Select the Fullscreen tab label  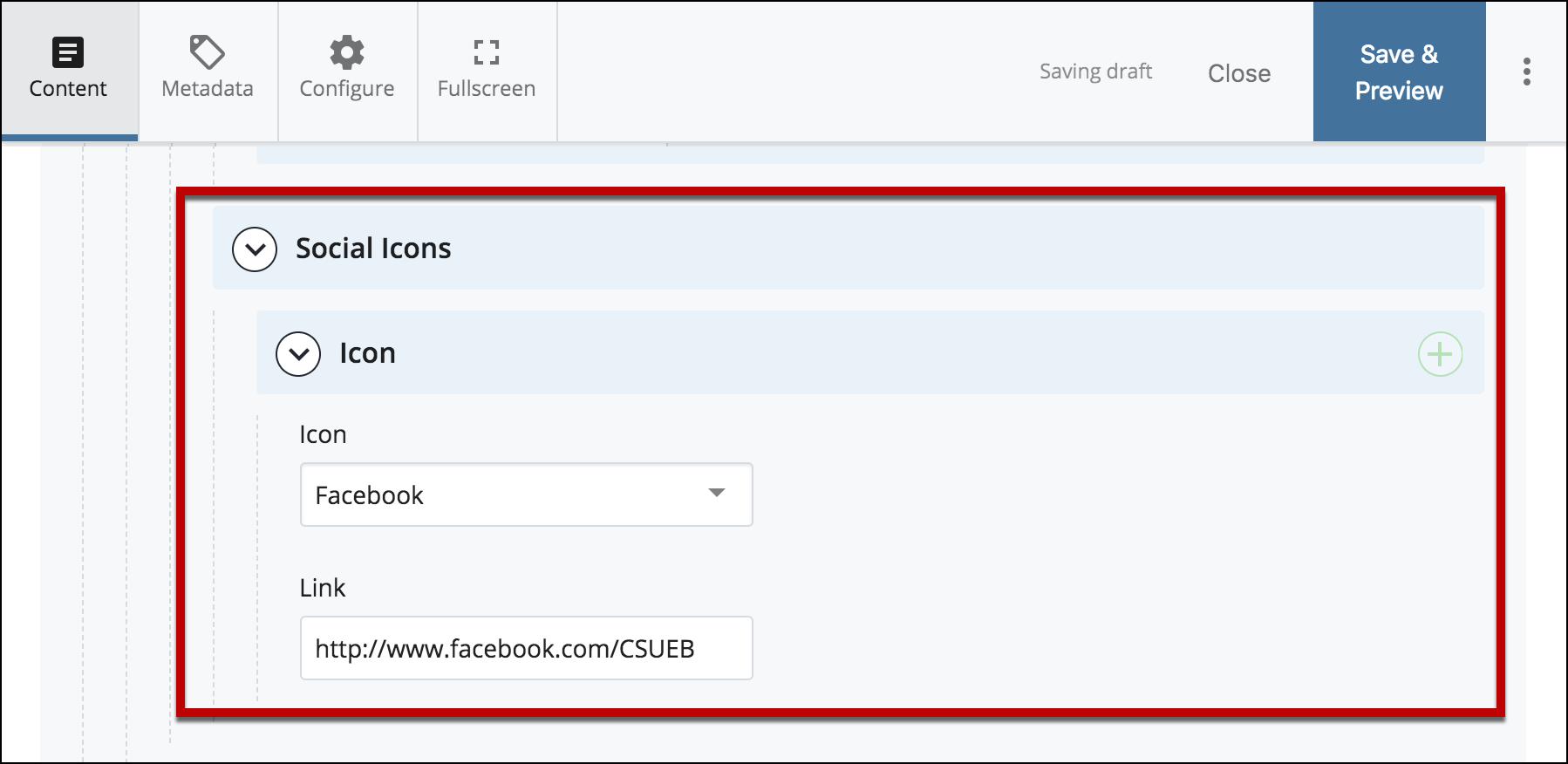click(487, 89)
